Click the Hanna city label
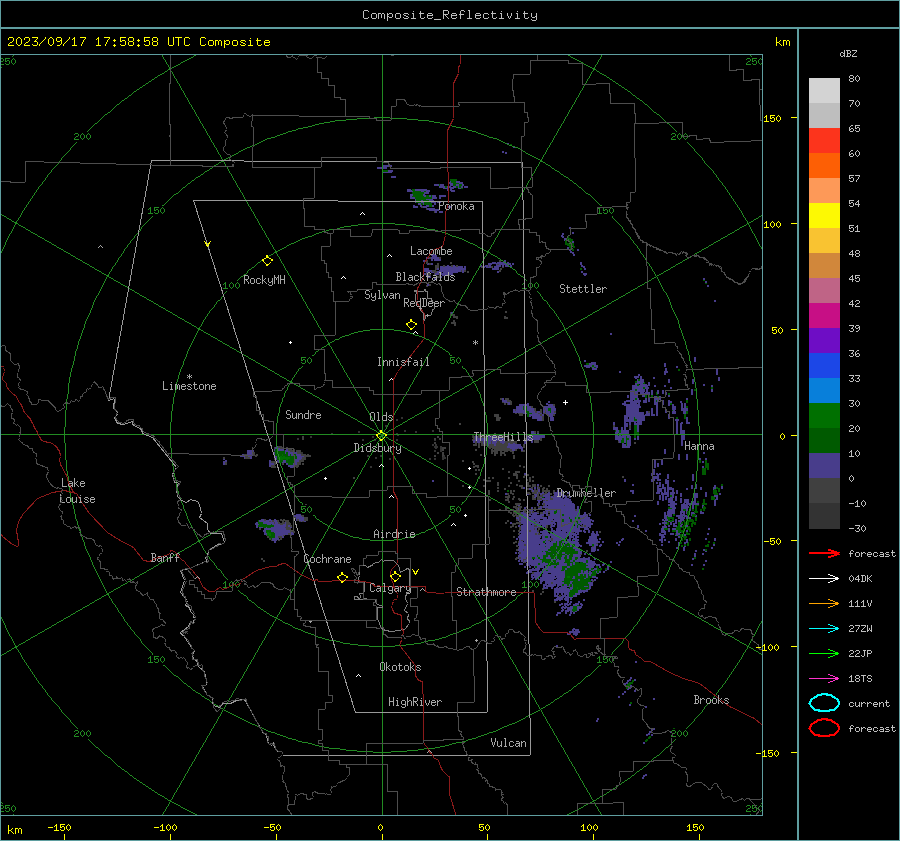The height and width of the screenshot is (841, 900). pos(699,446)
